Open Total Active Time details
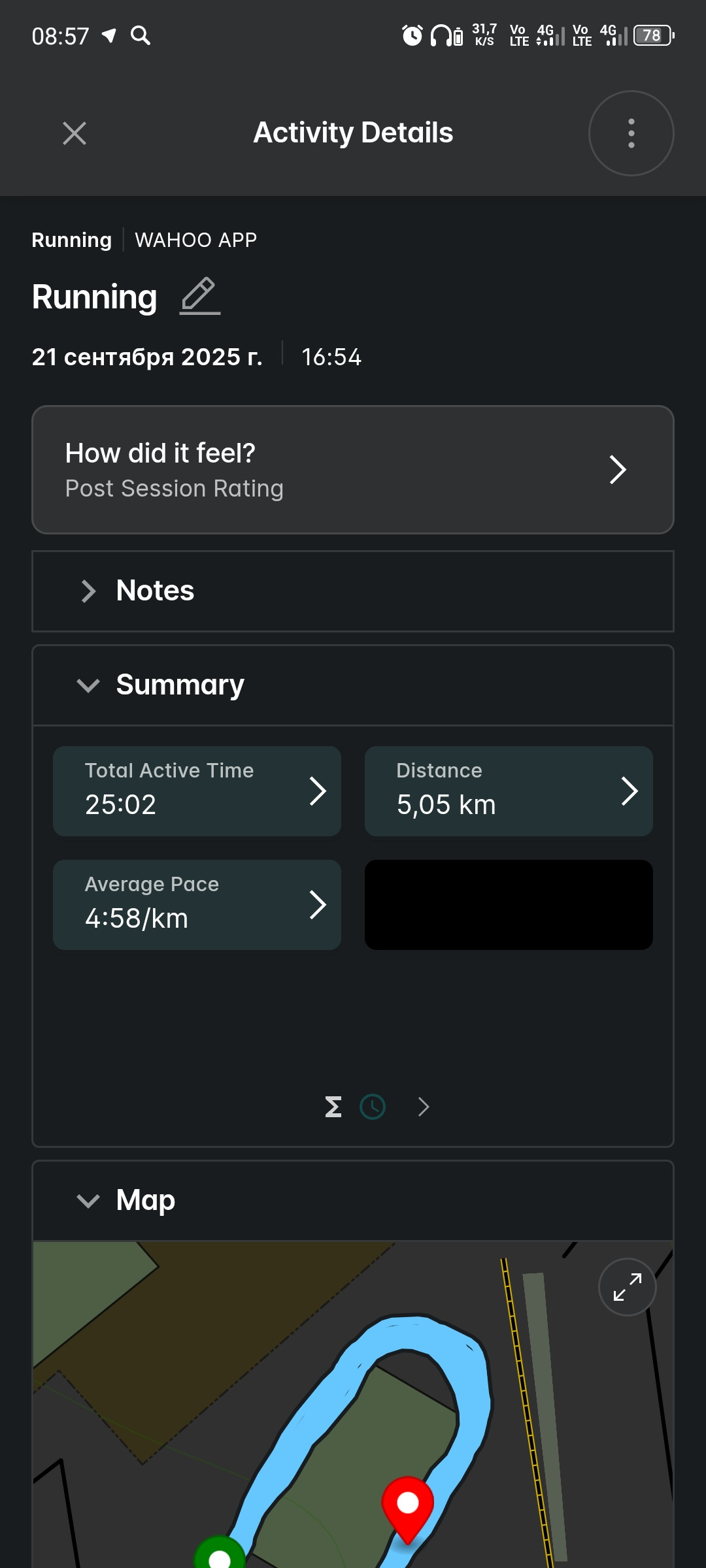Screen dimensions: 706x1568 coord(197,791)
